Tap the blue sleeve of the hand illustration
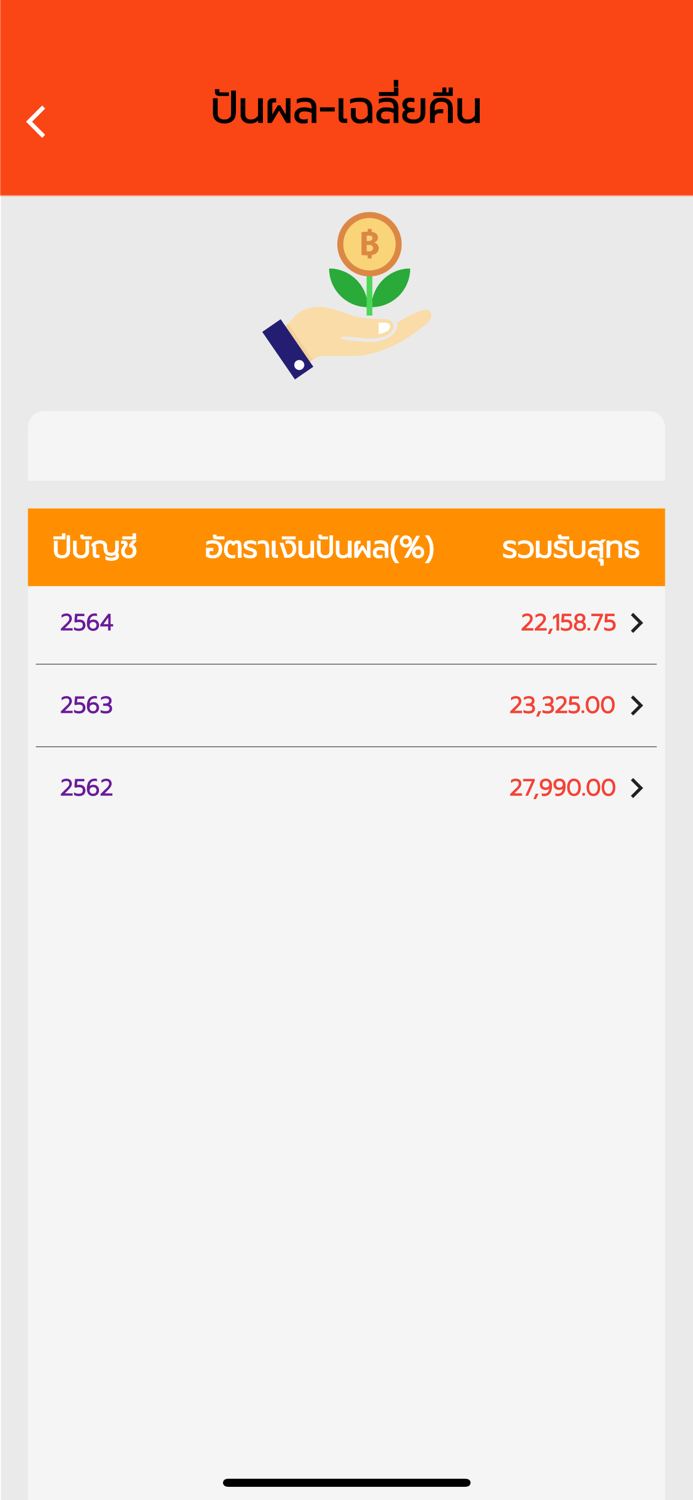The height and width of the screenshot is (1500, 693). [x=290, y=347]
